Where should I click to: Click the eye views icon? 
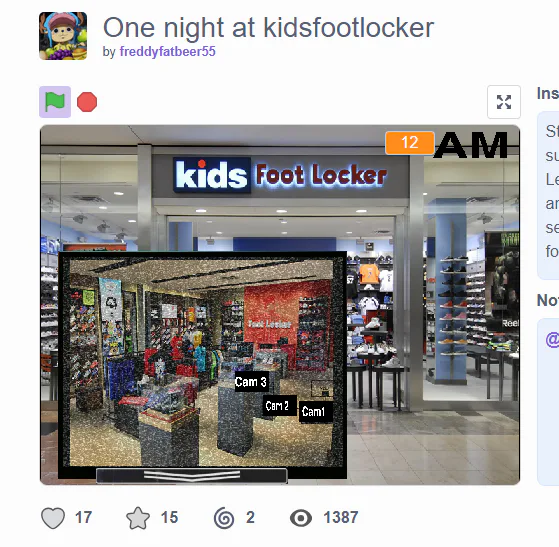coord(301,518)
